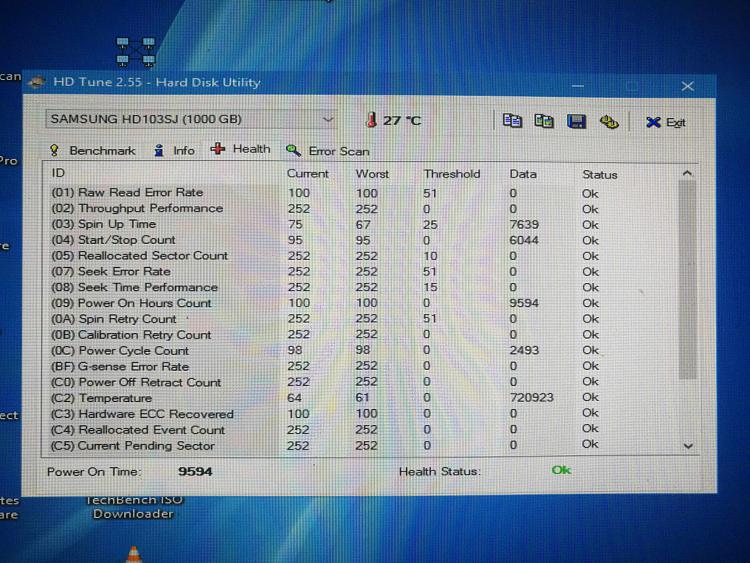The image size is (750, 563).
Task: Click the vertical scrollbar thumb of health list
Action: (x=687, y=280)
